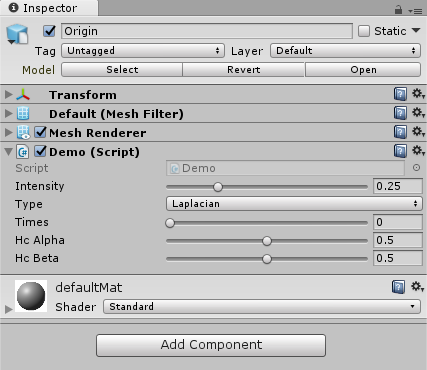The width and height of the screenshot is (427, 370).
Task: Click the Times slider handle
Action: pos(170,223)
